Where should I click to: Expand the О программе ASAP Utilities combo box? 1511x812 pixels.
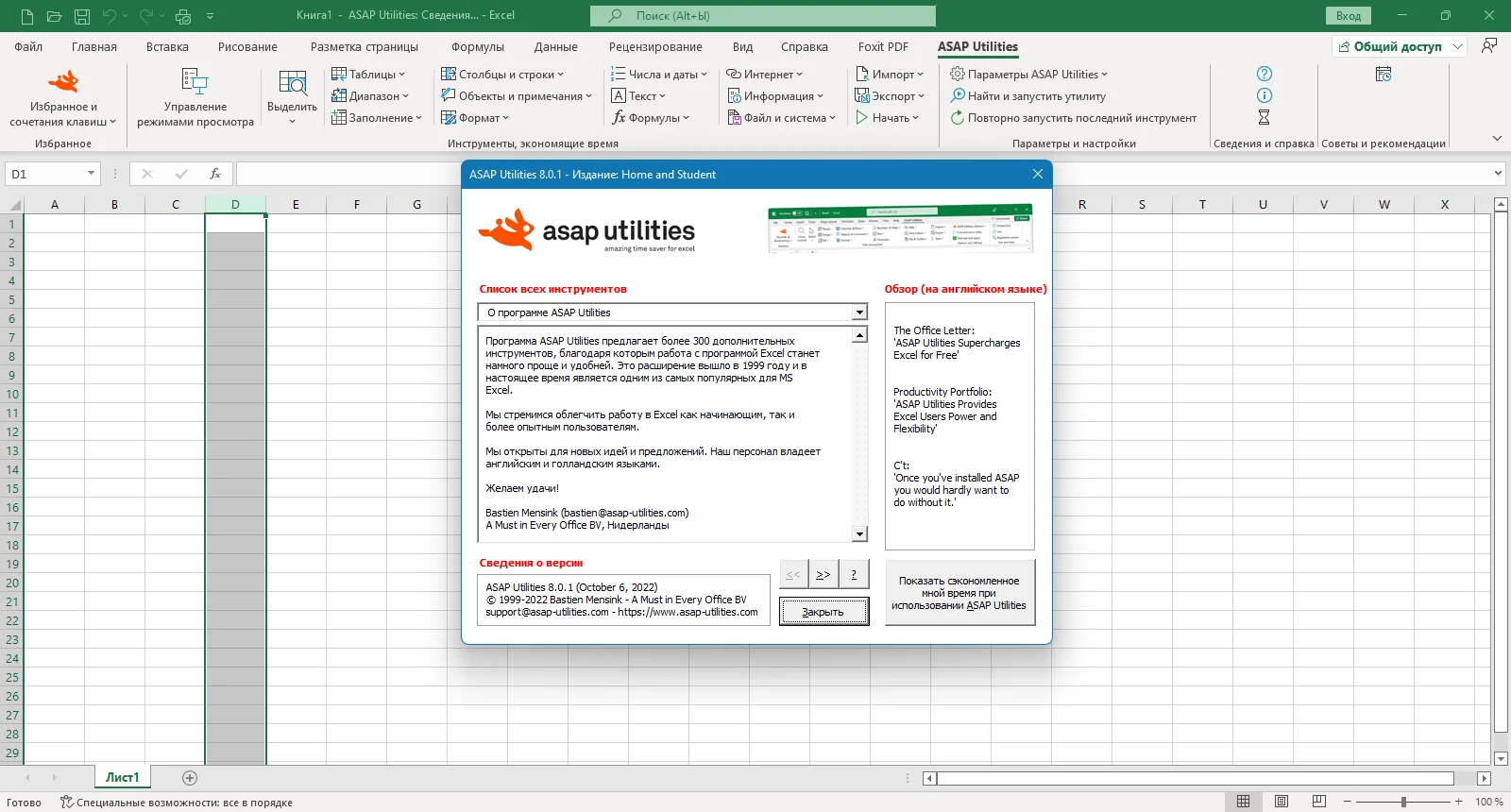(859, 313)
